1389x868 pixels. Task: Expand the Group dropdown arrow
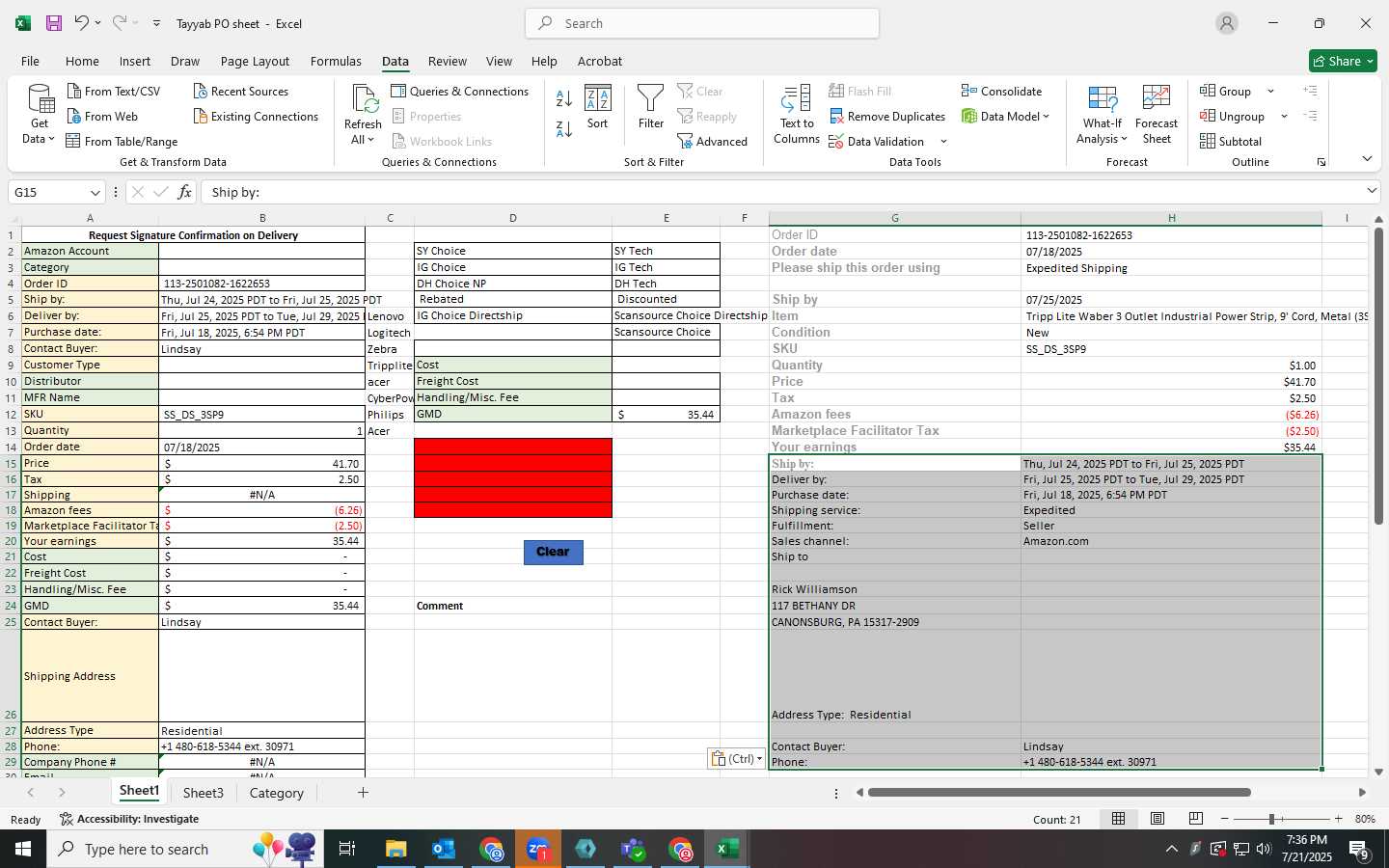[x=1270, y=91]
